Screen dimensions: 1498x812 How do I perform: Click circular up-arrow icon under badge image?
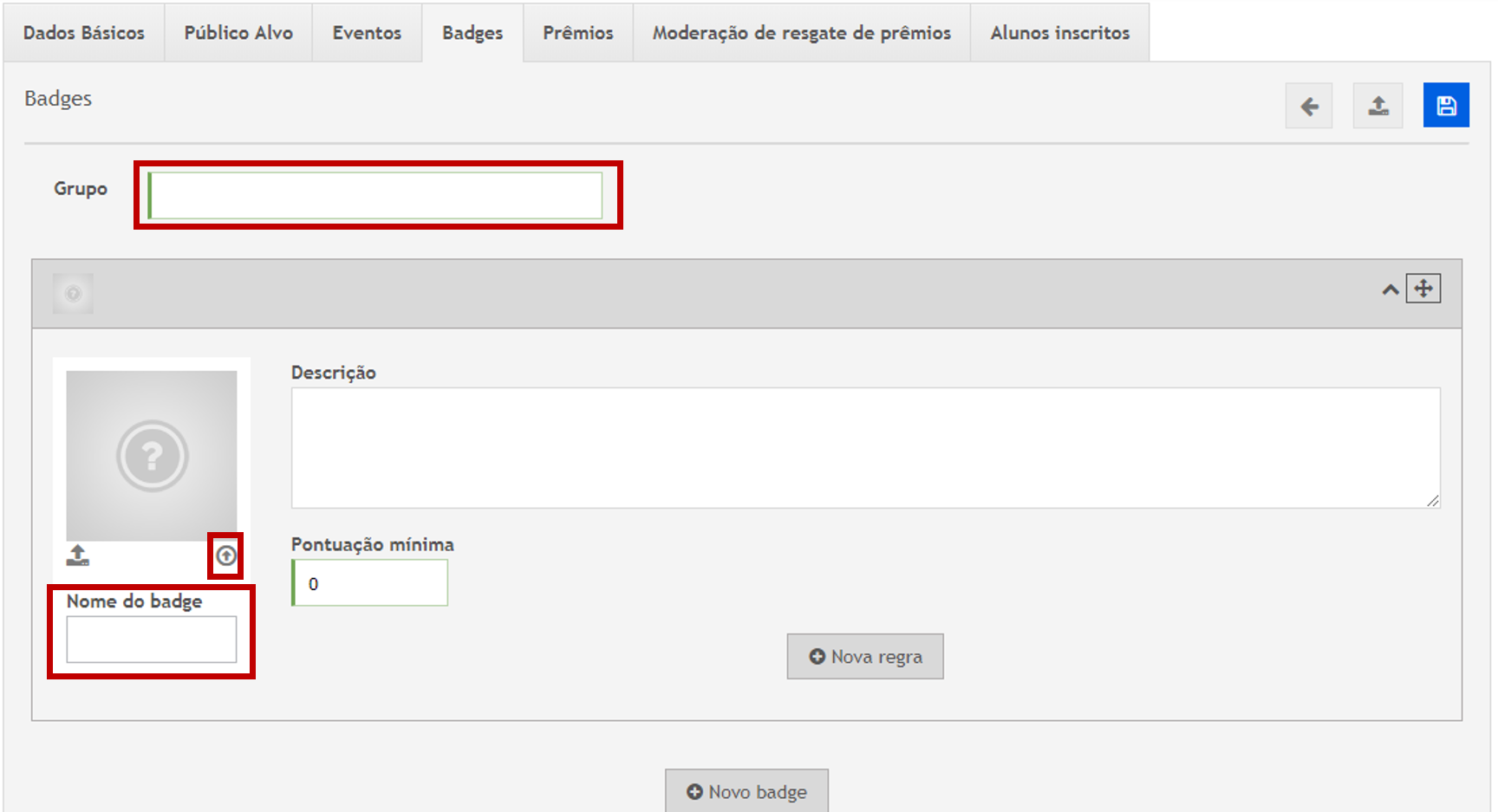[226, 555]
